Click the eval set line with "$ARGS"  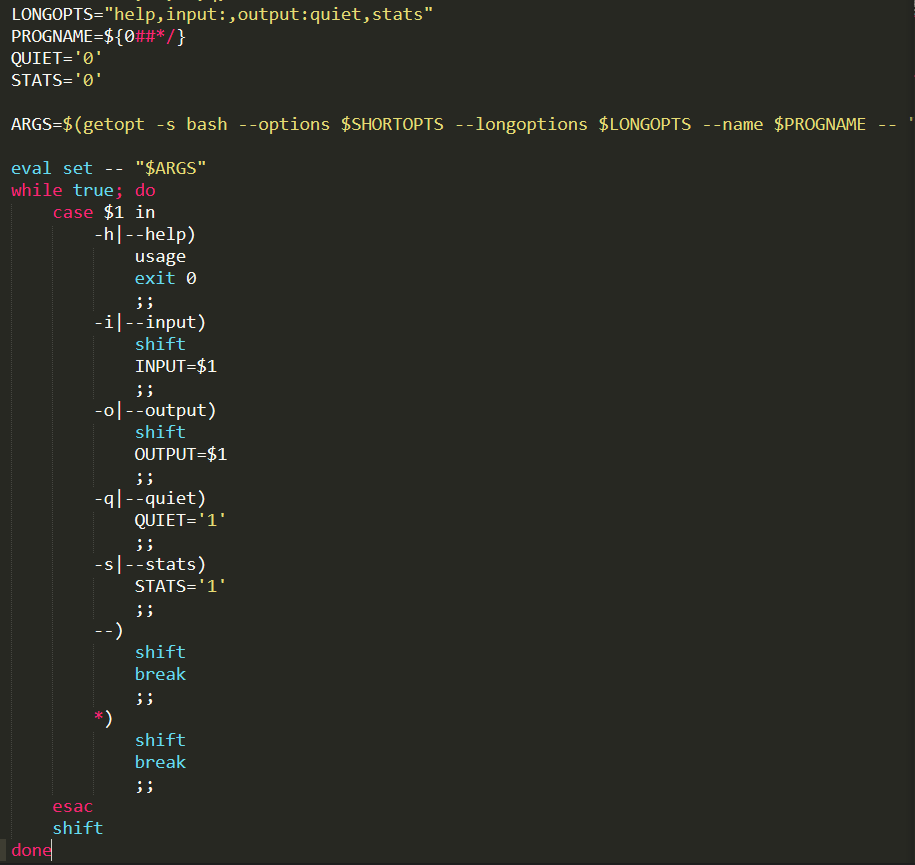[108, 169]
